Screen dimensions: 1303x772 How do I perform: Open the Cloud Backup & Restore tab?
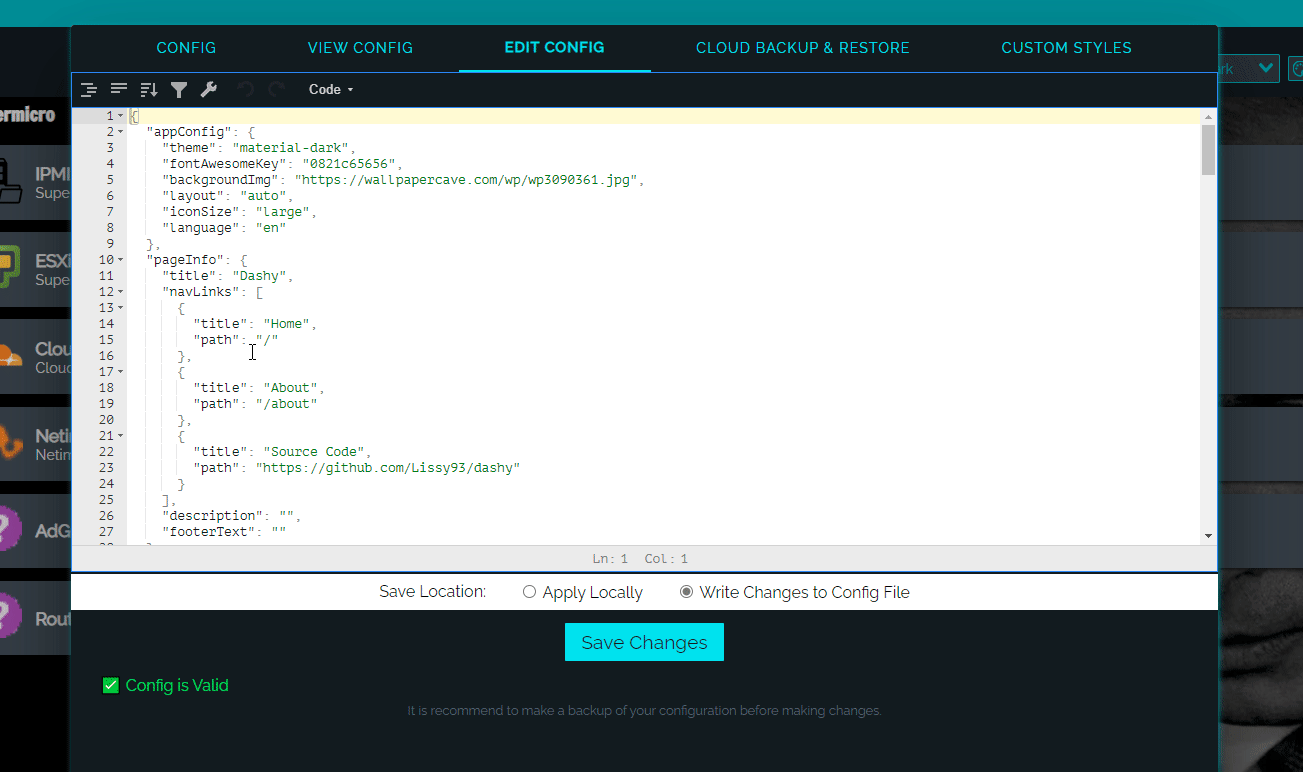[802, 48]
